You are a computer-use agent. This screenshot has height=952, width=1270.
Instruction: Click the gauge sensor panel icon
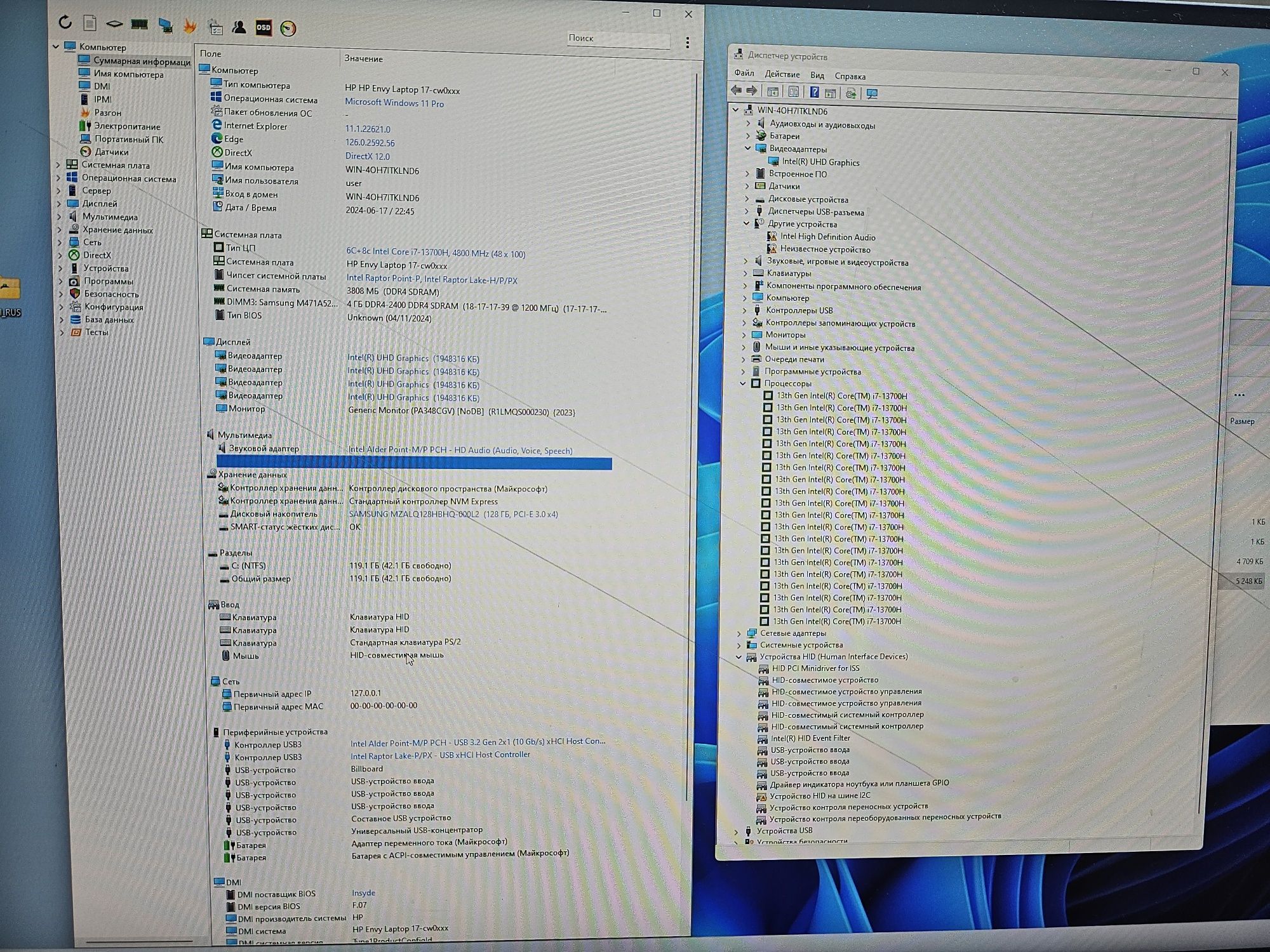tap(288, 29)
